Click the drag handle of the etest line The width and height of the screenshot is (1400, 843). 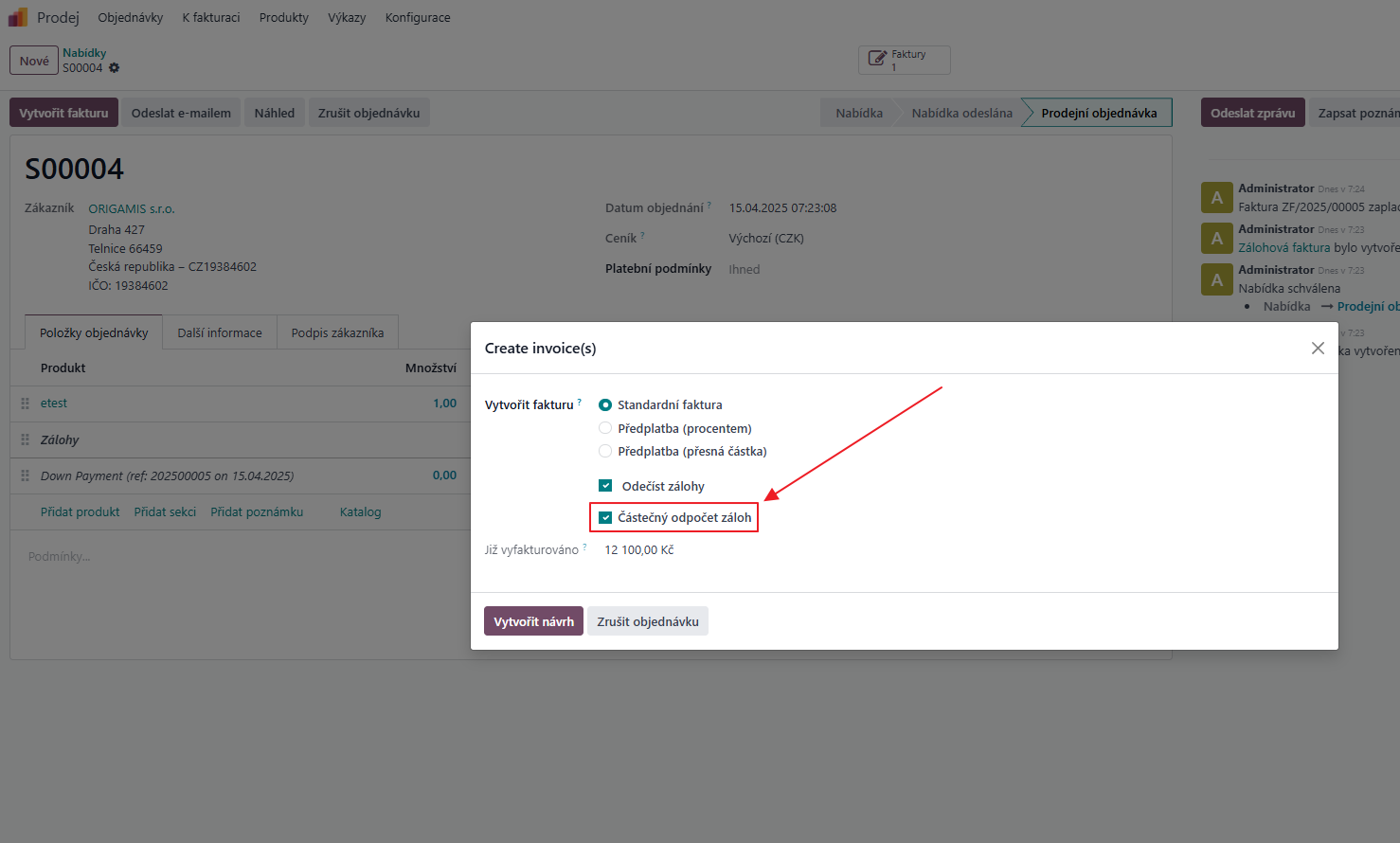point(26,404)
